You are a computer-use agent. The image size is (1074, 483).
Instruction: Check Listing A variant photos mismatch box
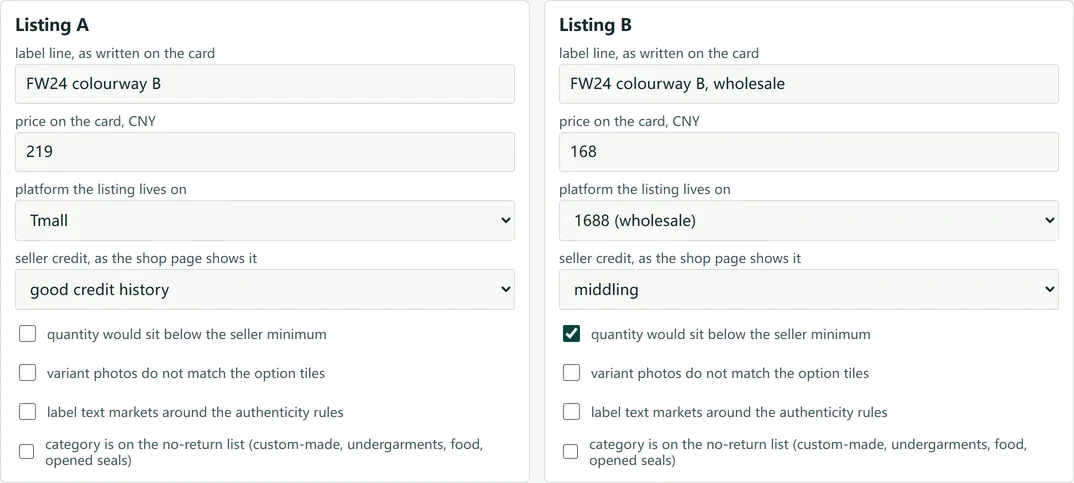coord(27,373)
